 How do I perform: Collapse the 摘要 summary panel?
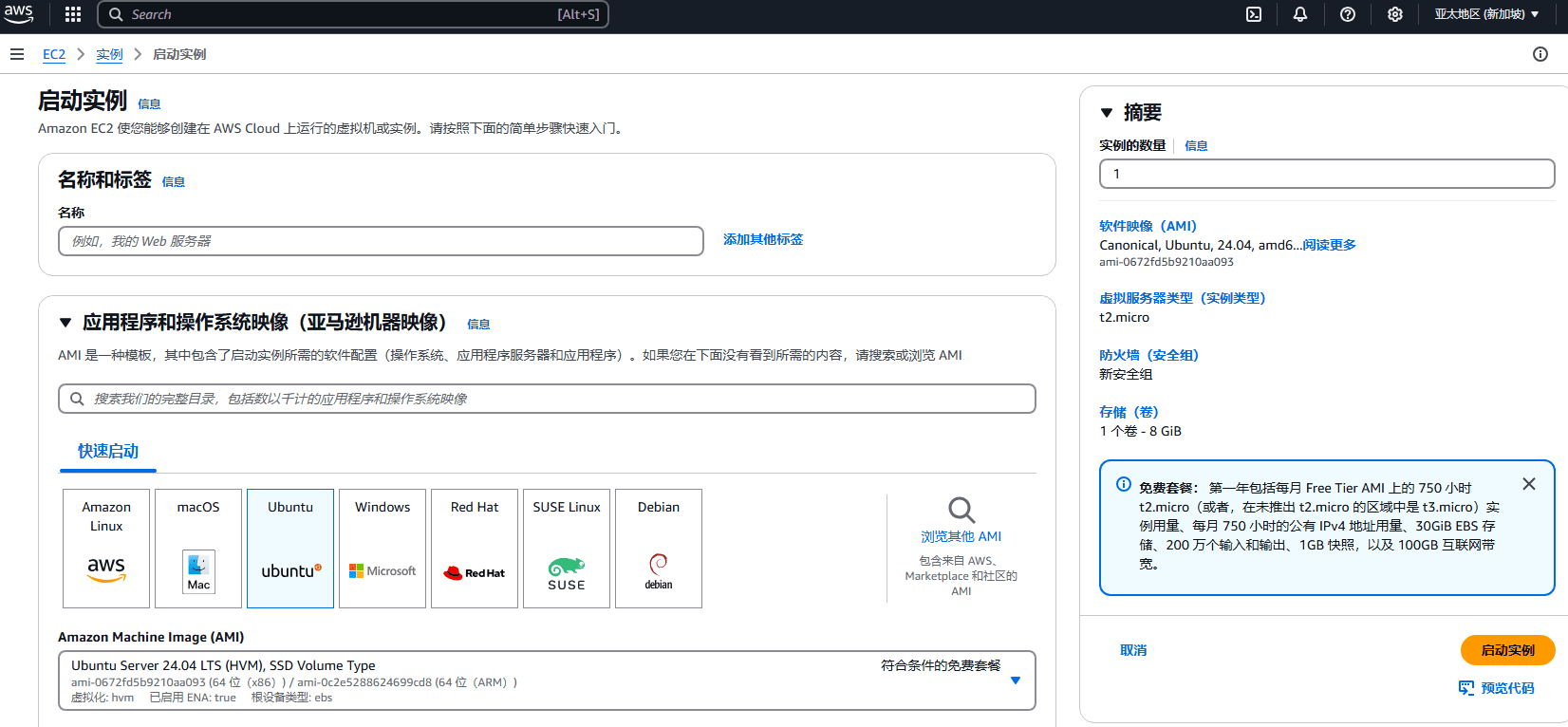[1107, 113]
